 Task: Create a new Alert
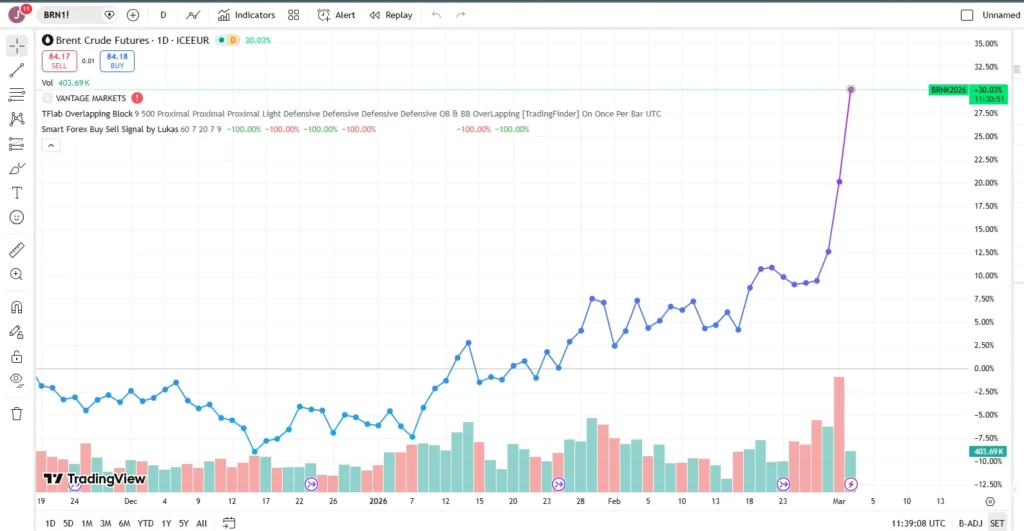click(336, 14)
